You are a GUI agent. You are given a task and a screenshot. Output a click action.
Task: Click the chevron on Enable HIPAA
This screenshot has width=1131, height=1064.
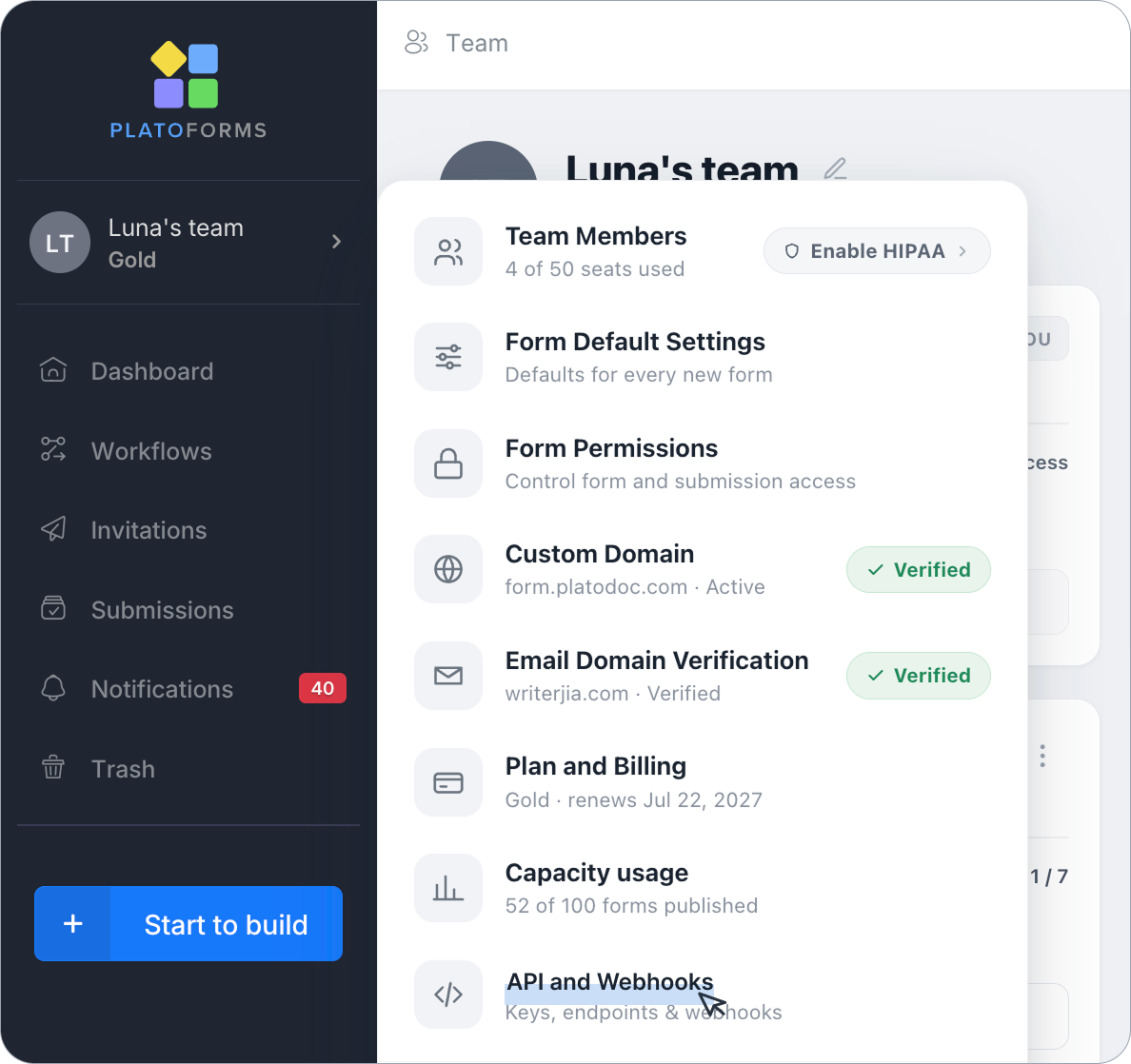[x=962, y=251]
